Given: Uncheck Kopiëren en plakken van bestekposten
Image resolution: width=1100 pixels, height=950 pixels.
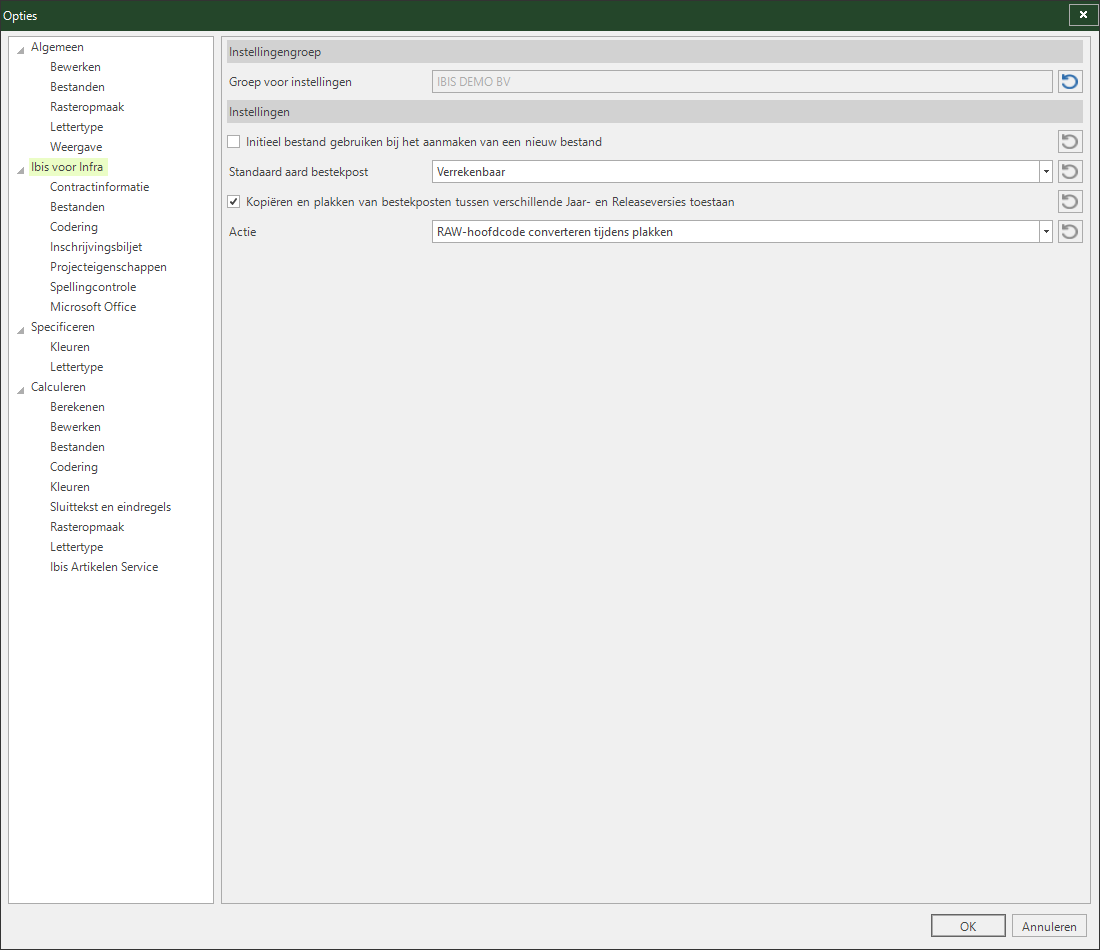Looking at the screenshot, I should click(x=234, y=202).
